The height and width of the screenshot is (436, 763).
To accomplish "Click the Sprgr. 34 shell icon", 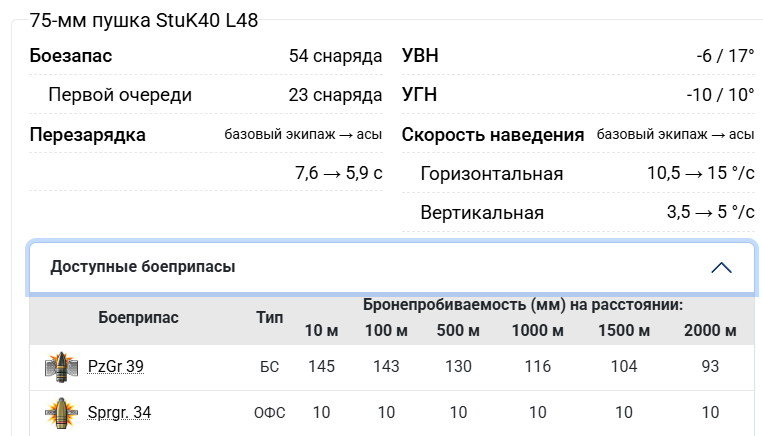I will pos(61,412).
